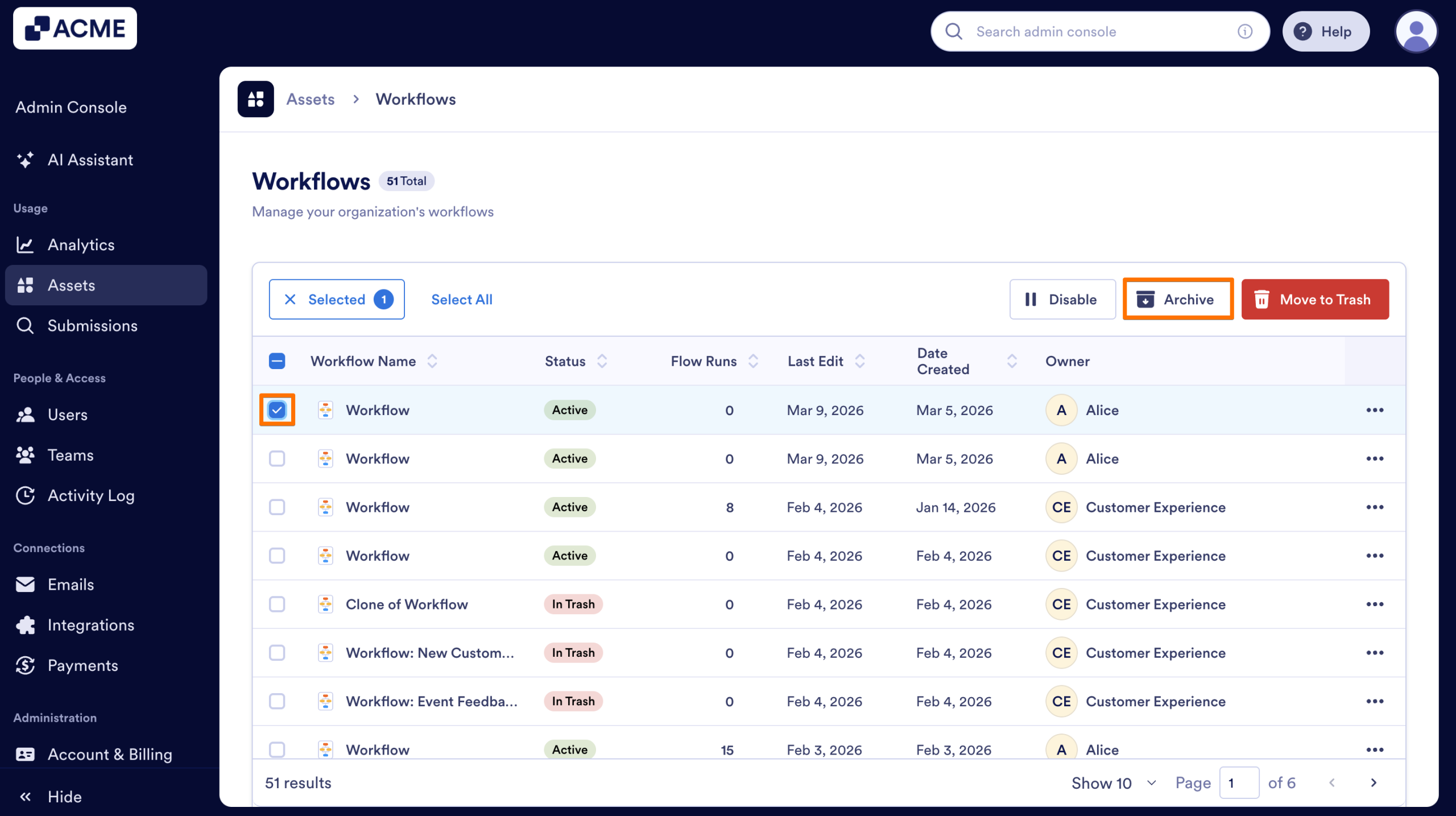Go to the Users page
The width and height of the screenshot is (1456, 816).
67,414
